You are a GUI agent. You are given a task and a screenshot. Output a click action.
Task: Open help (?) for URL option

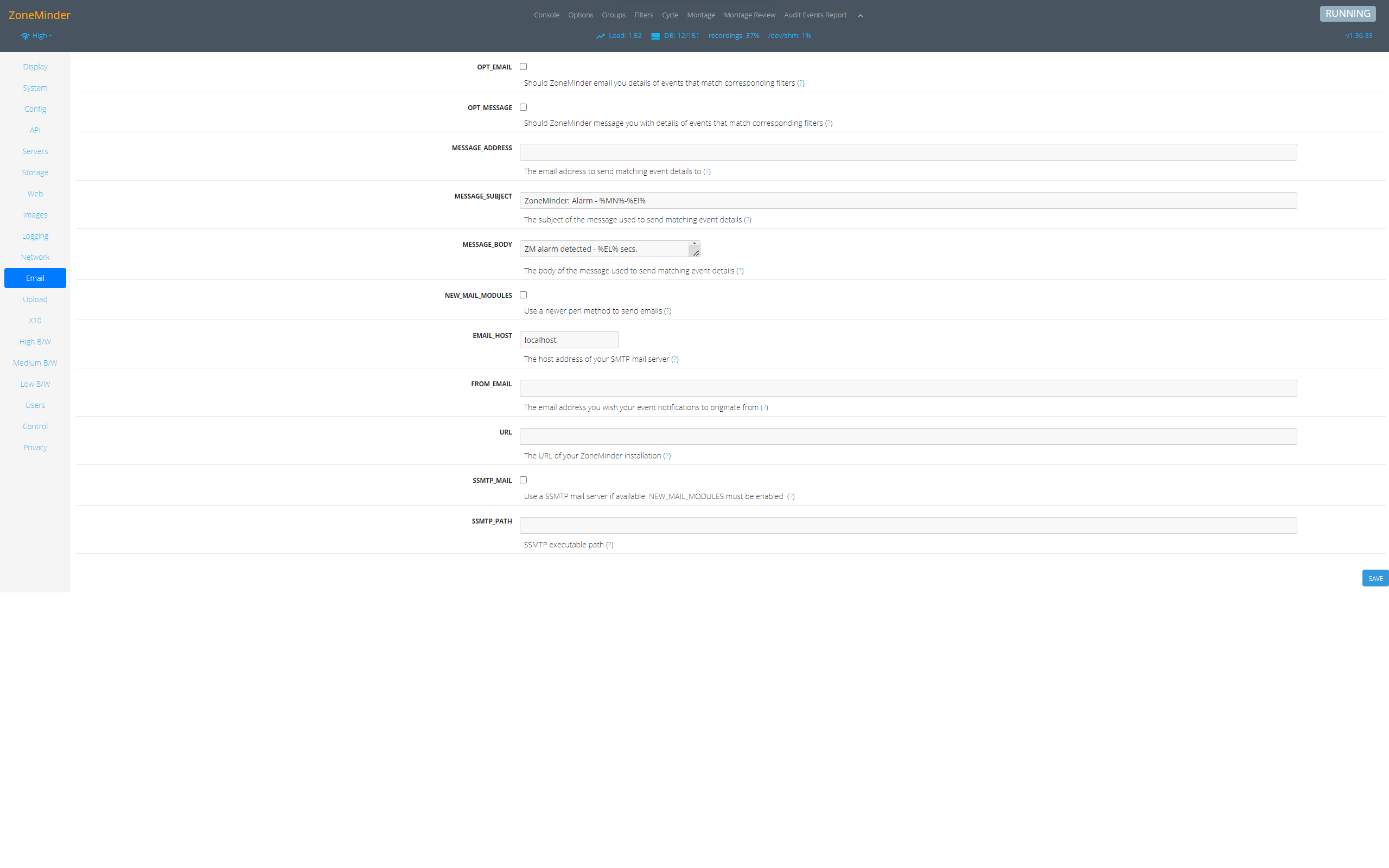pyautogui.click(x=666, y=456)
